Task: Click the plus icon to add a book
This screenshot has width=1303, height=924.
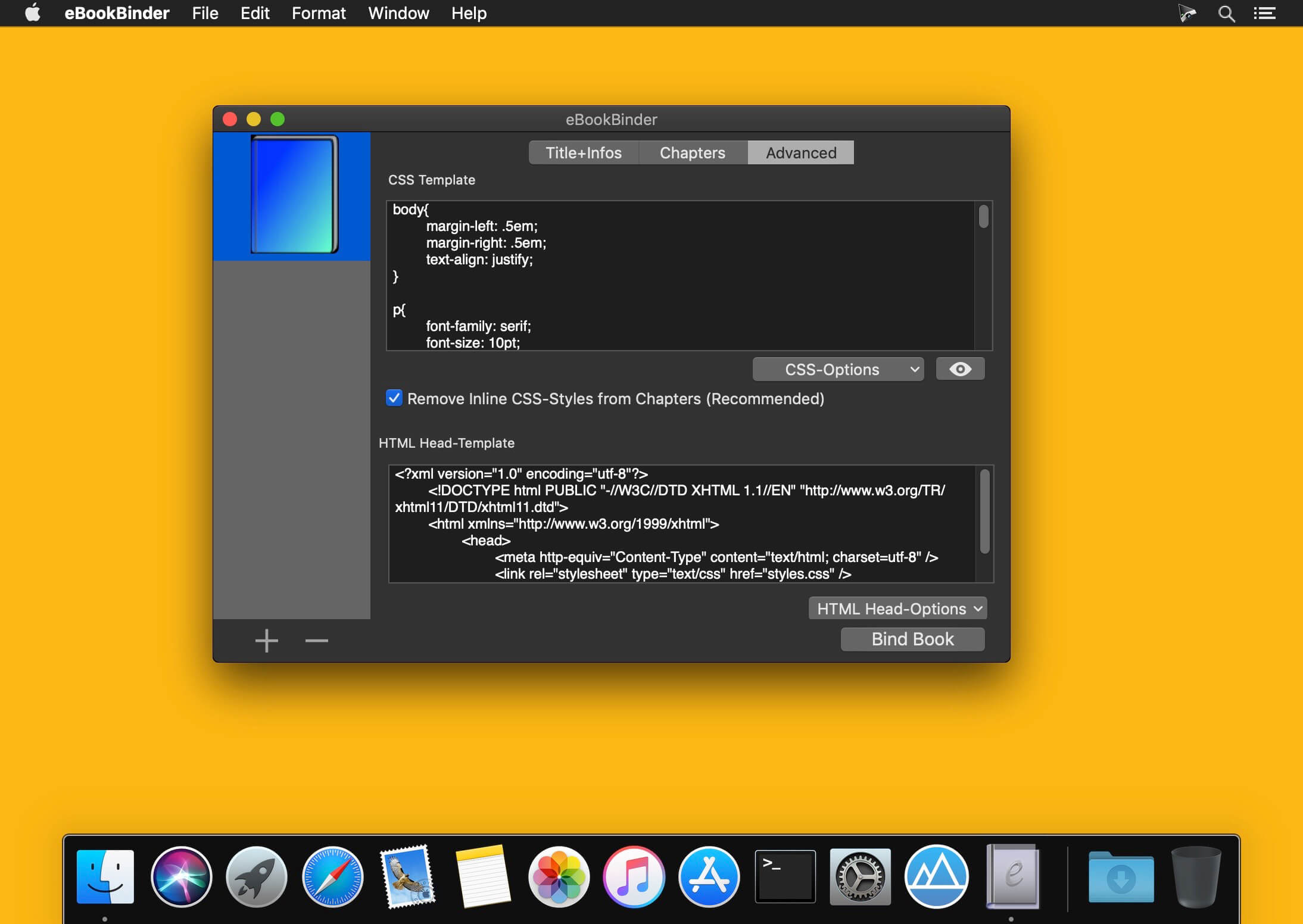Action: (x=266, y=641)
